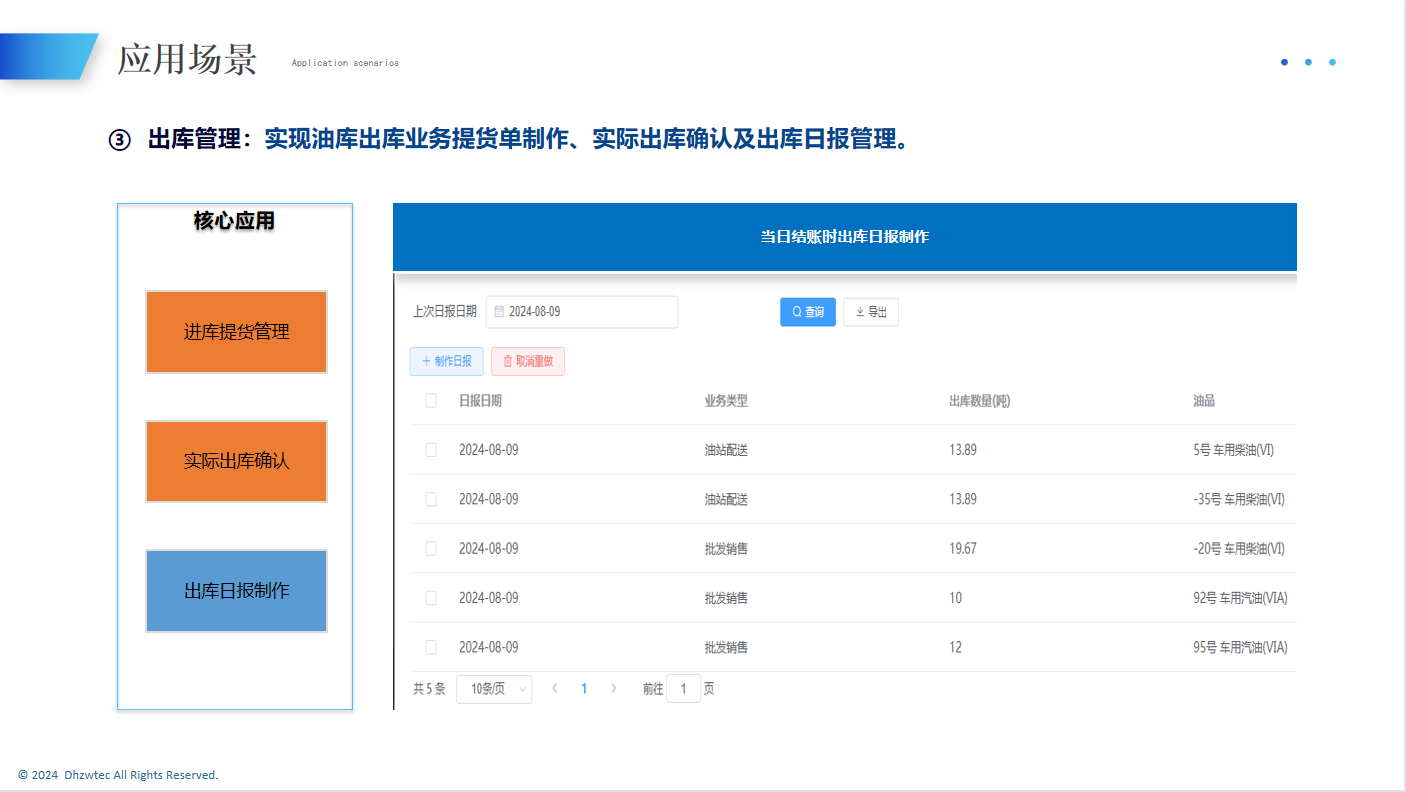Click the 5号 车用柴油(VI) cell
The height and width of the screenshot is (792, 1406).
[1234, 450]
